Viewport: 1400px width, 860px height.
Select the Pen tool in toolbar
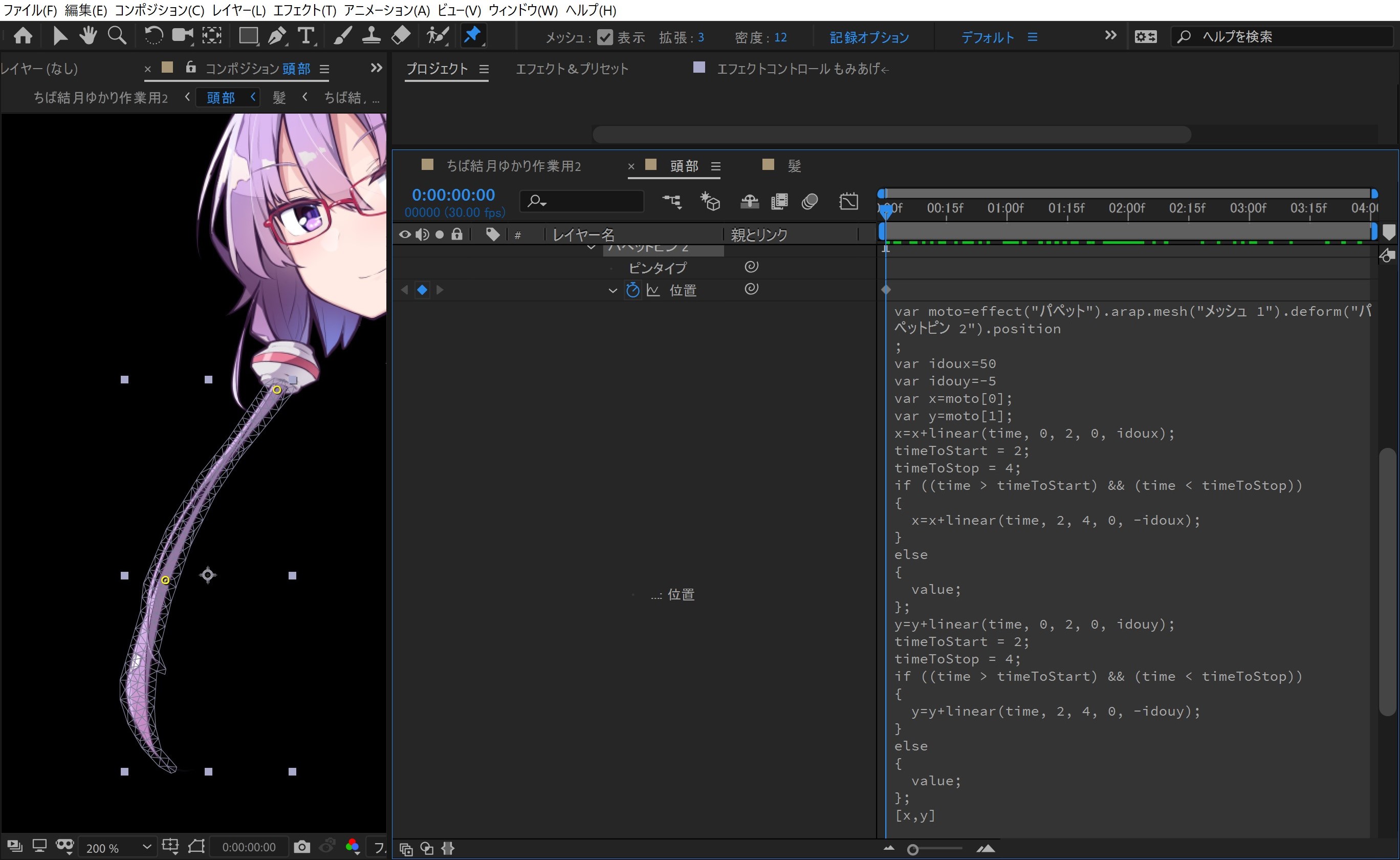pyautogui.click(x=277, y=36)
